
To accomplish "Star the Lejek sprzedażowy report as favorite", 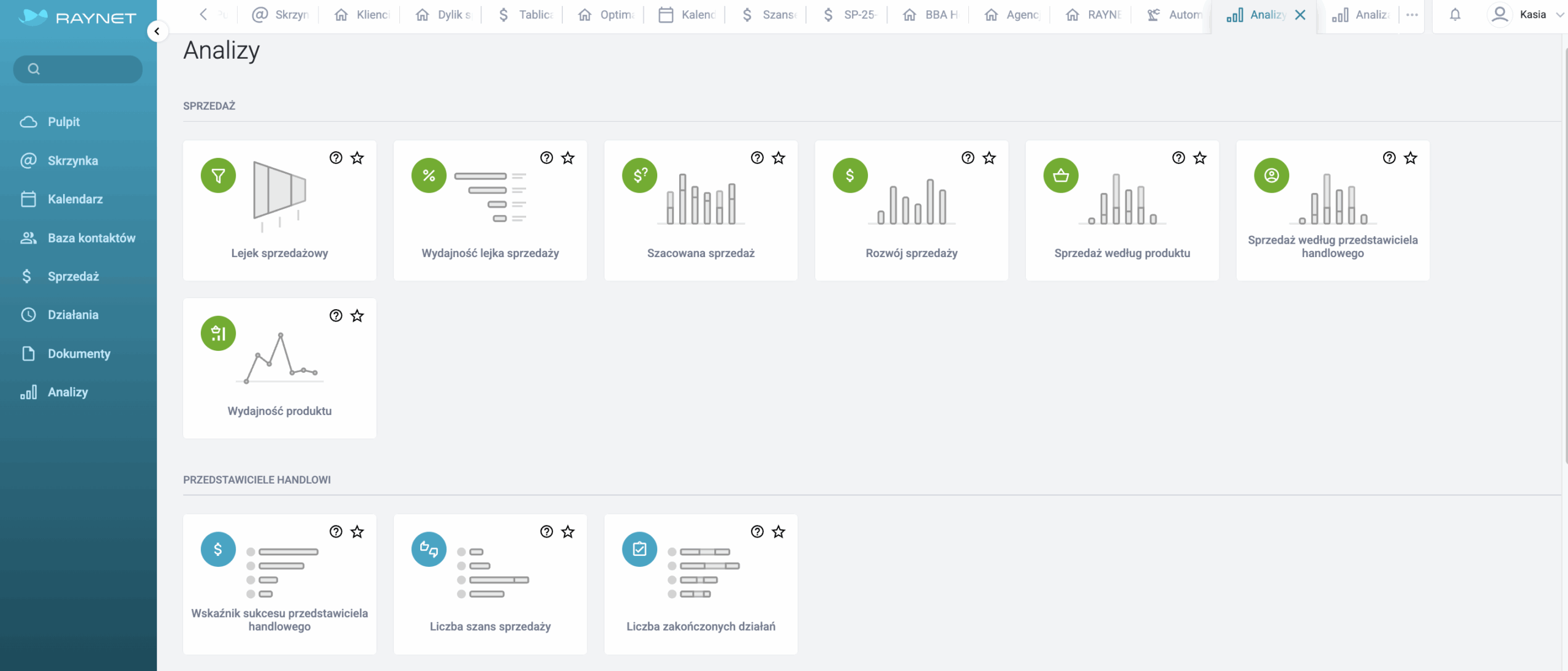I will [357, 158].
